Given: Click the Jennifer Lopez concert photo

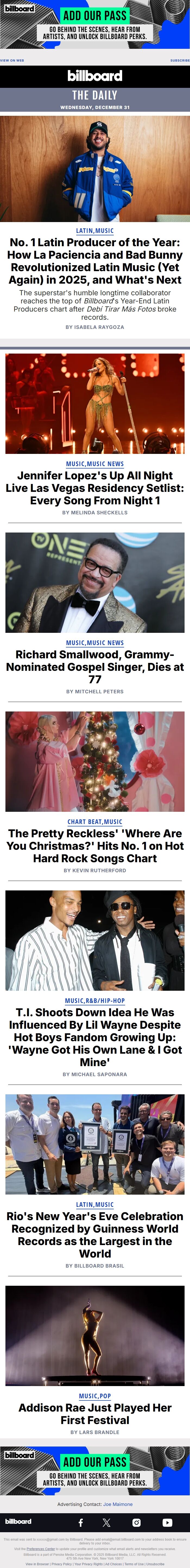Looking at the screenshot, I should (x=95, y=403).
